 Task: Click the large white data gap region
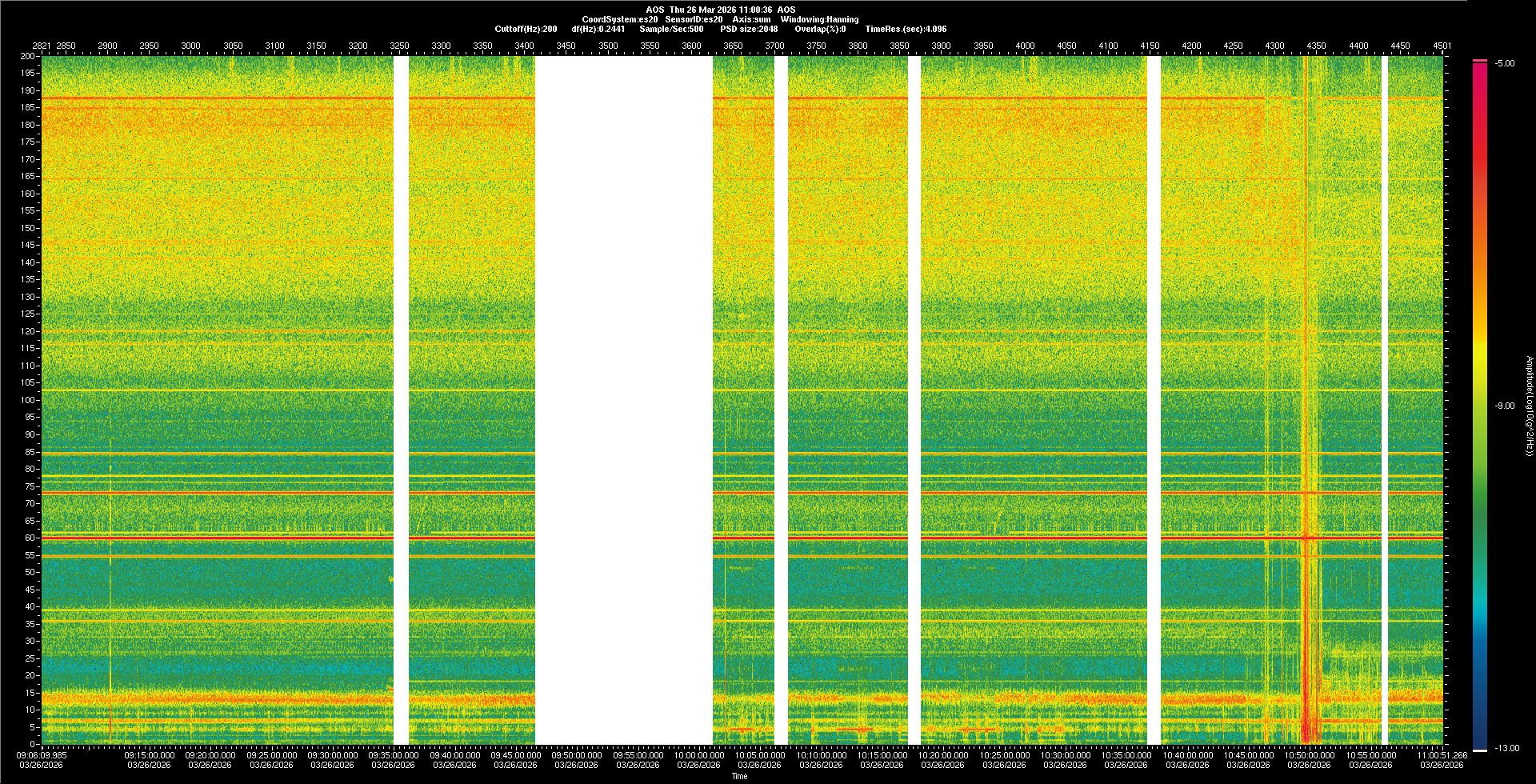[623, 400]
